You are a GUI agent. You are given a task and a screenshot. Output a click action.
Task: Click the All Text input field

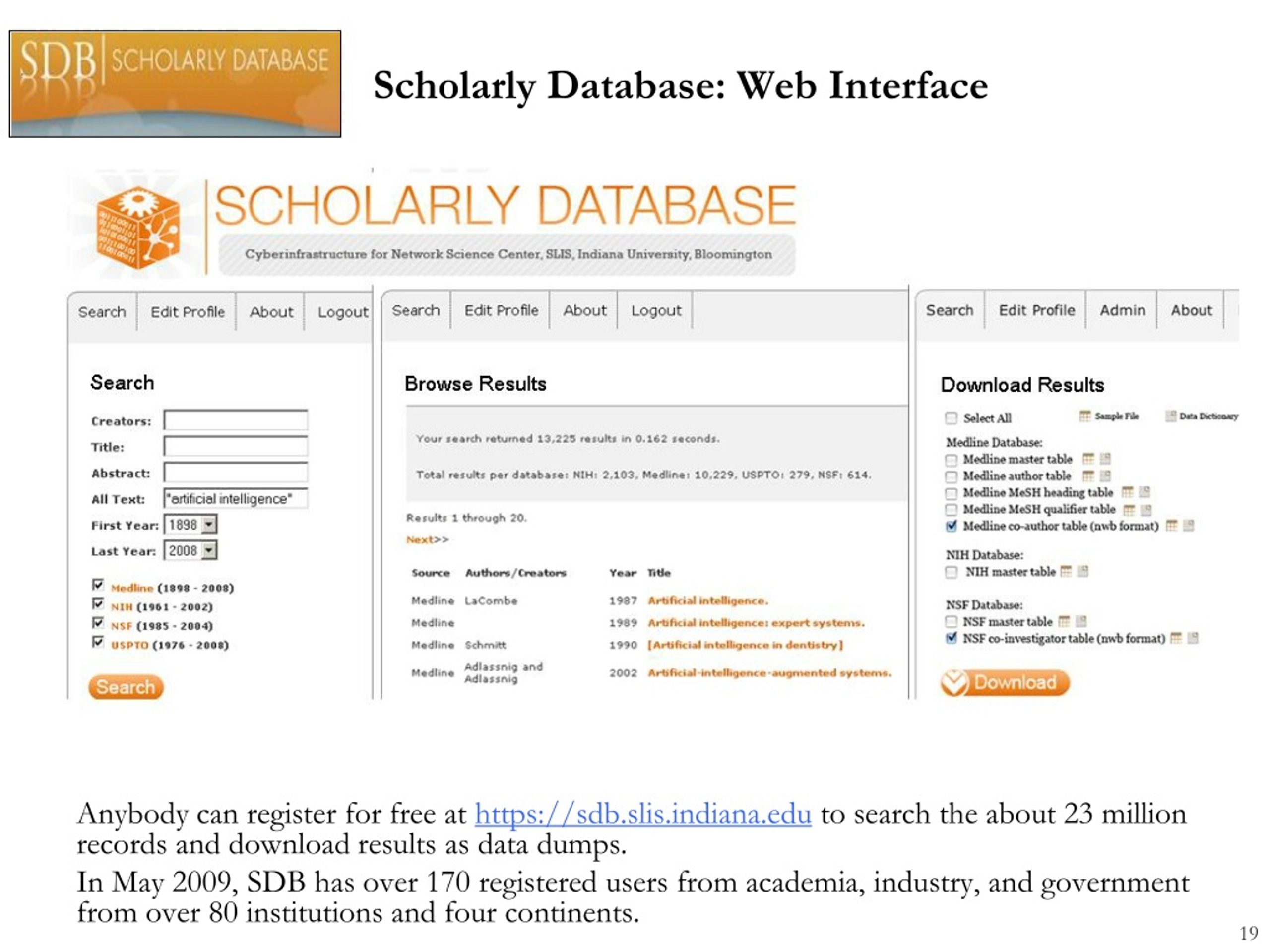click(x=236, y=498)
